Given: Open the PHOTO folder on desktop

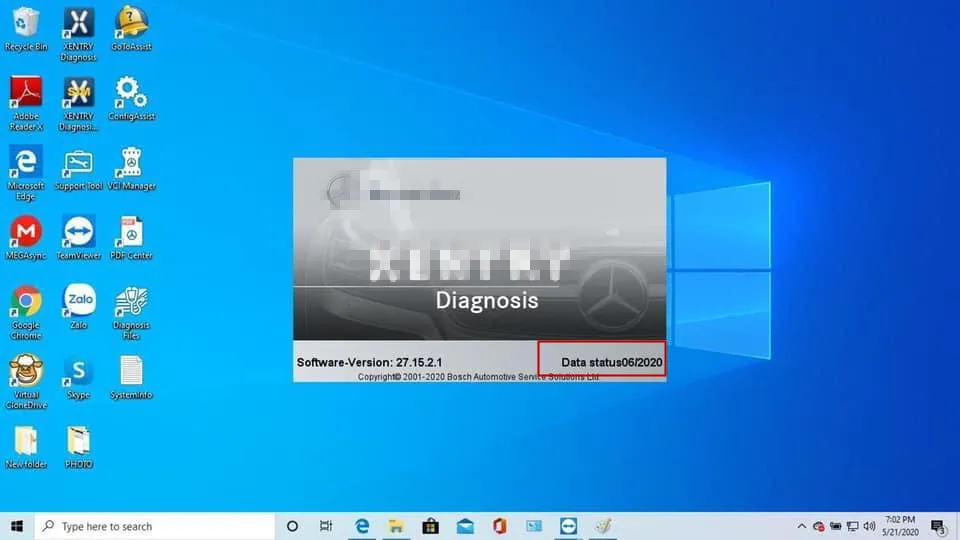Looking at the screenshot, I should point(78,447).
